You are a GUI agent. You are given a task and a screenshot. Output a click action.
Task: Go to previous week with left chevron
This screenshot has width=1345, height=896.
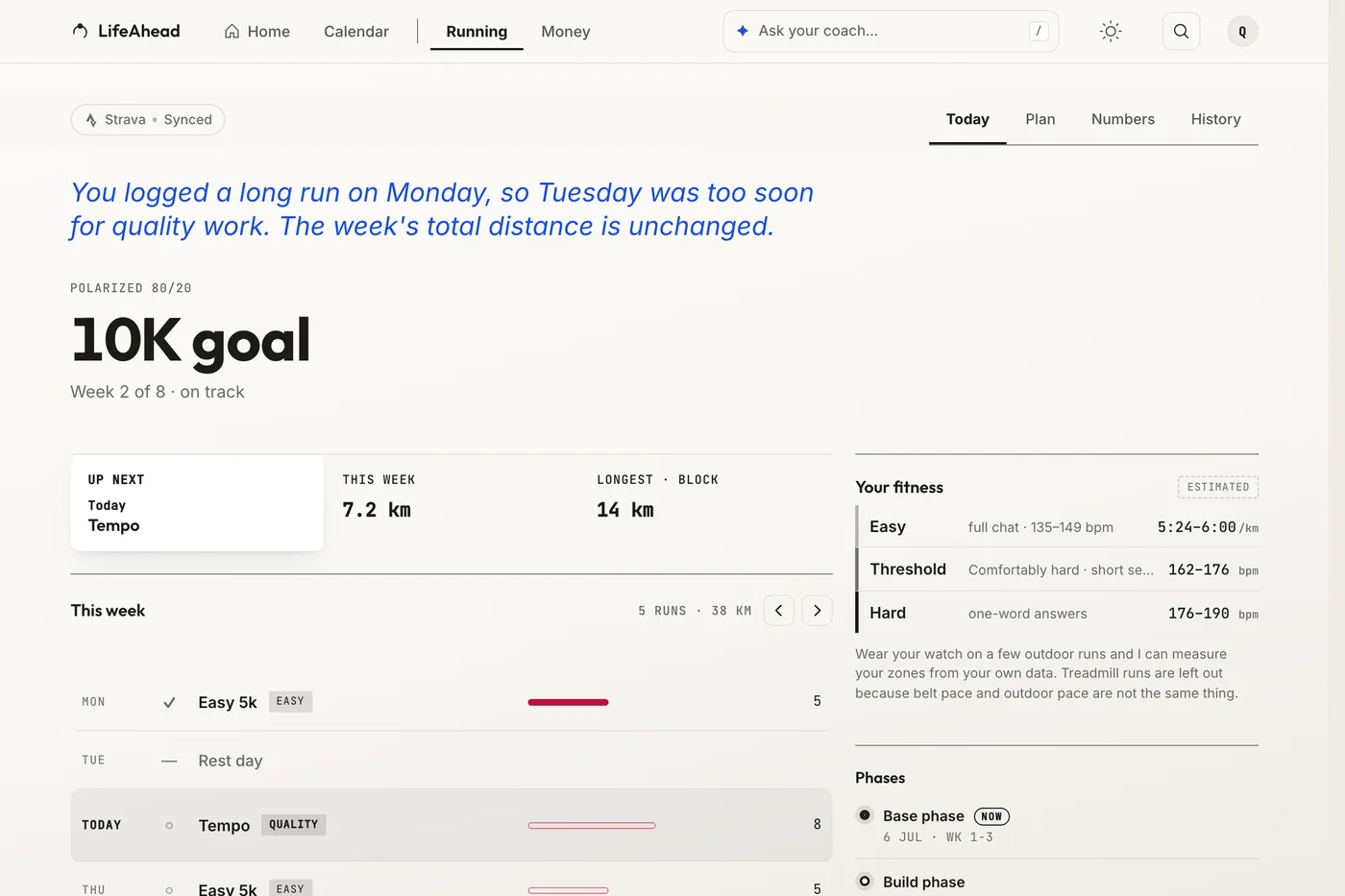pos(778,611)
